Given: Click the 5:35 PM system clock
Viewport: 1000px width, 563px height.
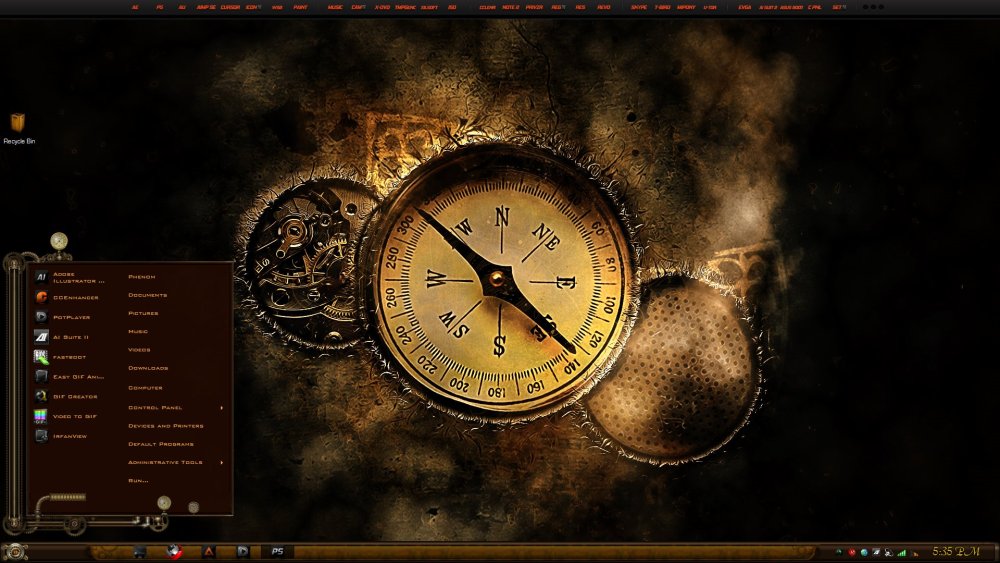Looking at the screenshot, I should pyautogui.click(x=955, y=551).
